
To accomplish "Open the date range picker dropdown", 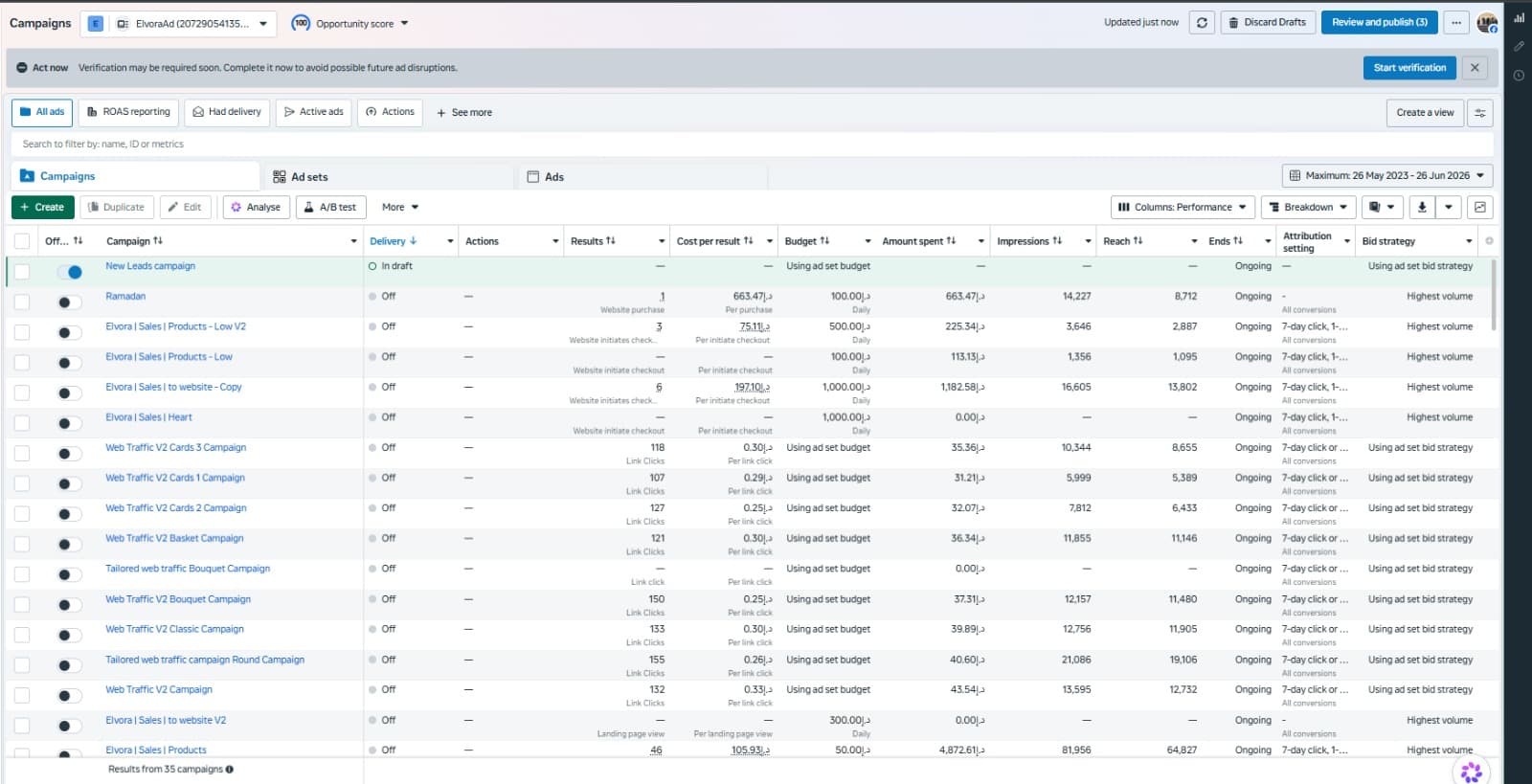I will click(1386, 176).
